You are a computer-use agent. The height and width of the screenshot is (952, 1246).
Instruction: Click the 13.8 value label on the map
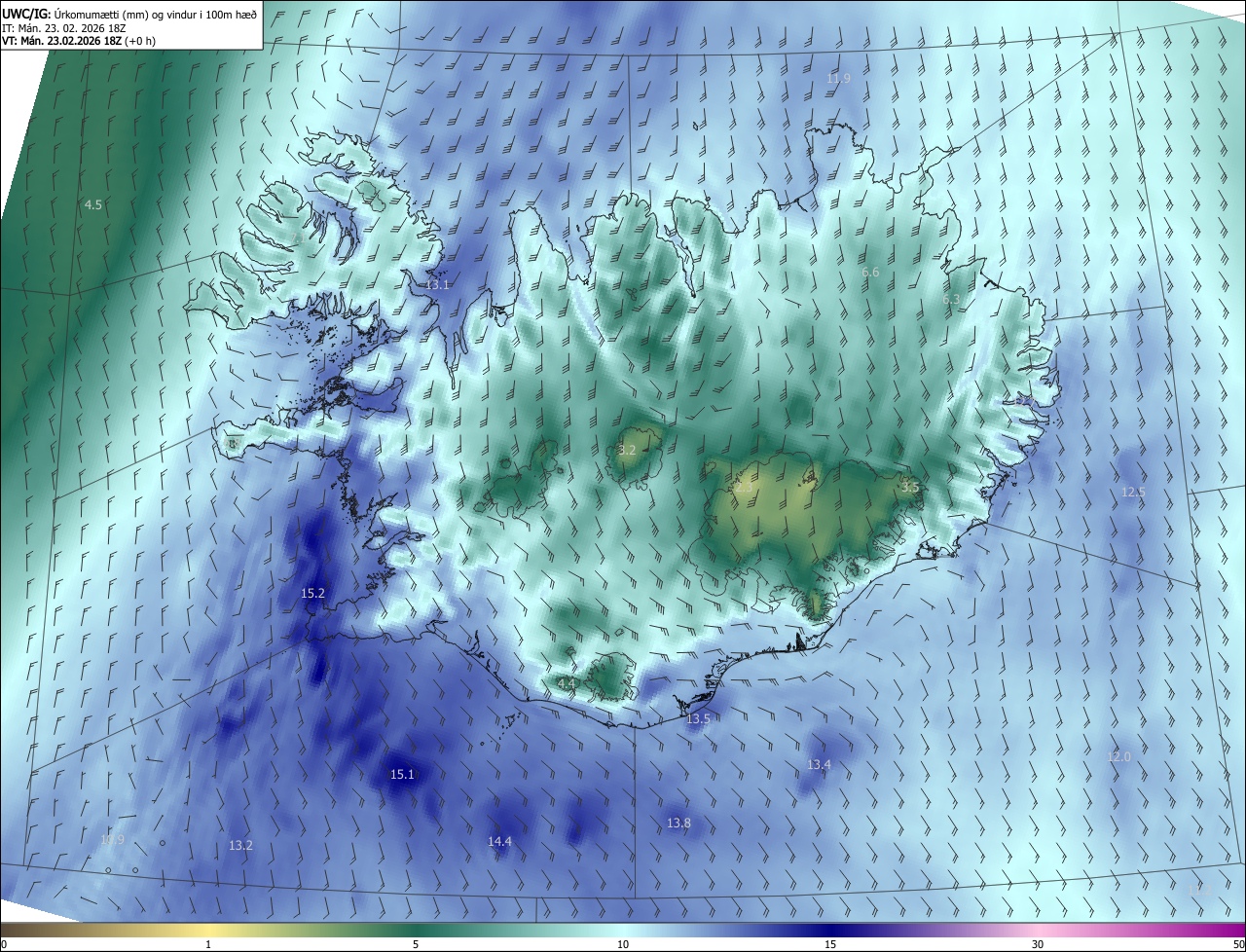[678, 824]
